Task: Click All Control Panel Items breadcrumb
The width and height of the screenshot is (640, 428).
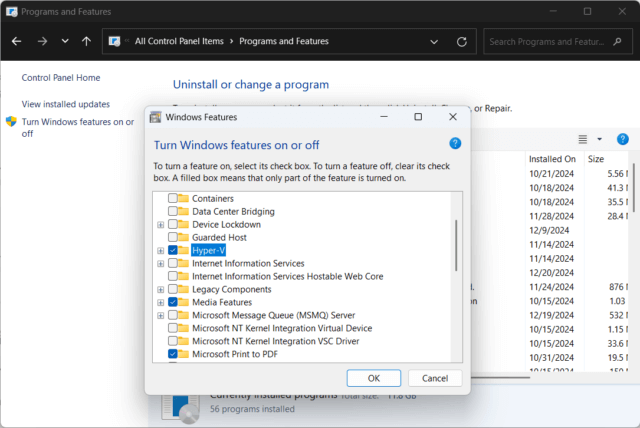Action: (x=179, y=41)
